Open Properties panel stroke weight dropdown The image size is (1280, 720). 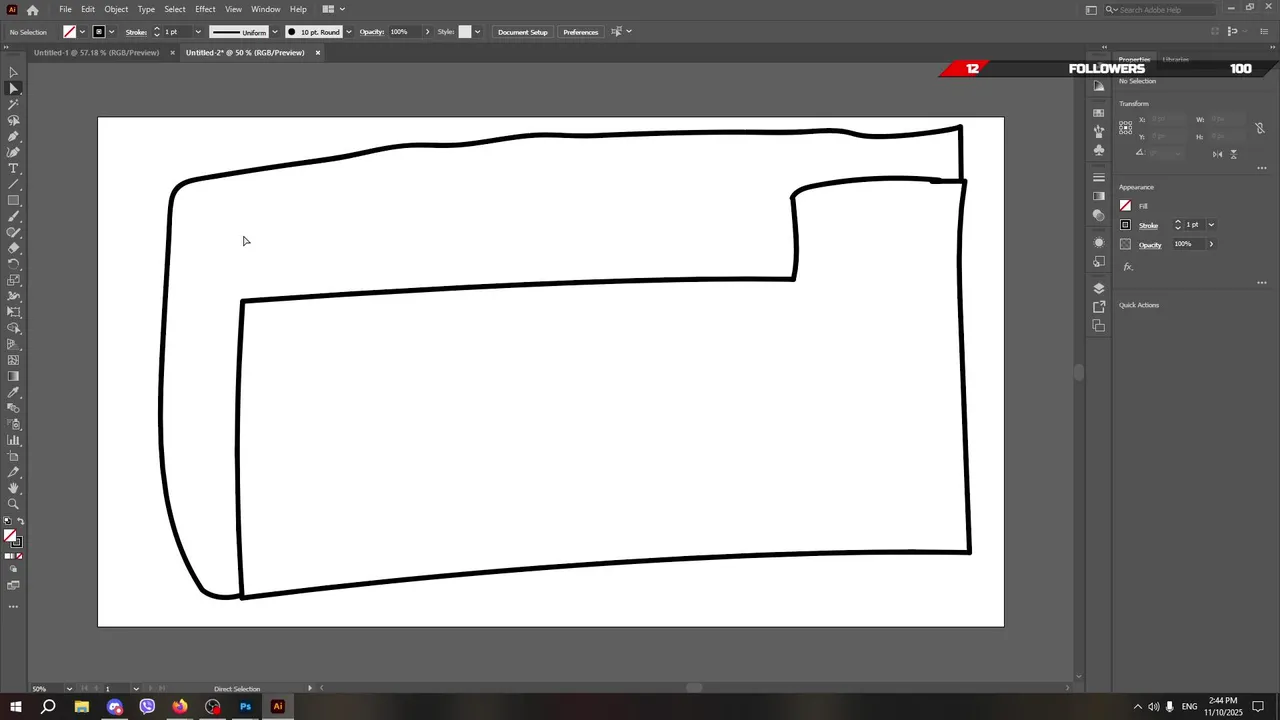(x=1211, y=225)
